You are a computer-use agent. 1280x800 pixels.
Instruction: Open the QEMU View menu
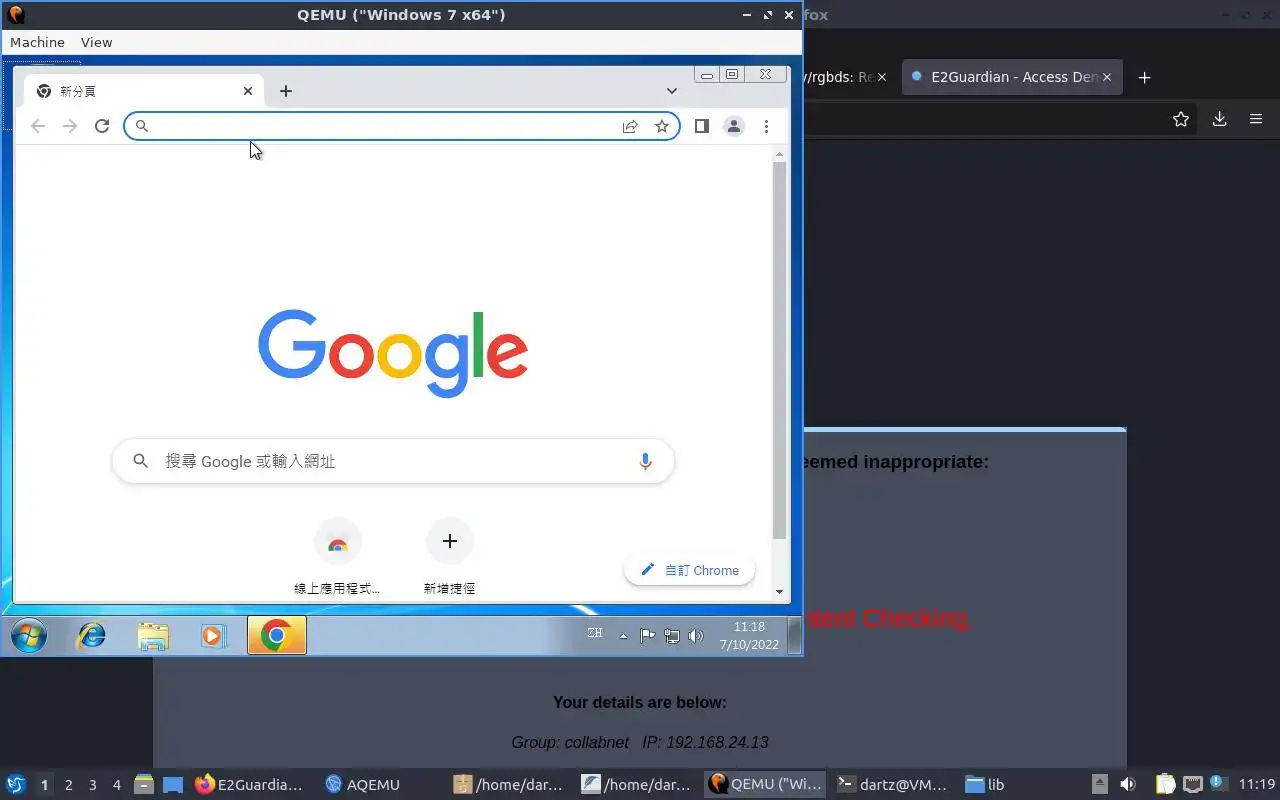click(97, 42)
